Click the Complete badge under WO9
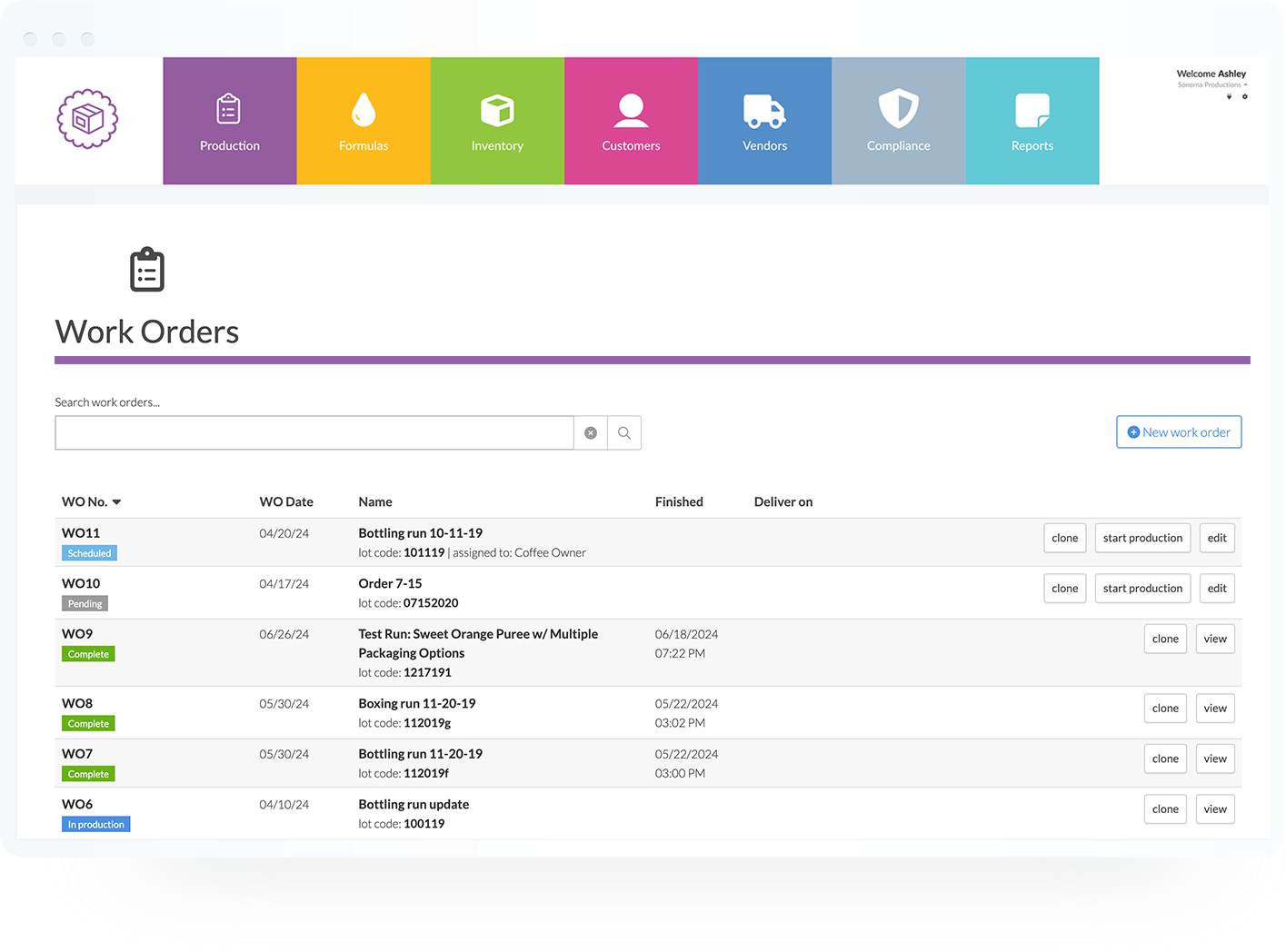 click(88, 654)
